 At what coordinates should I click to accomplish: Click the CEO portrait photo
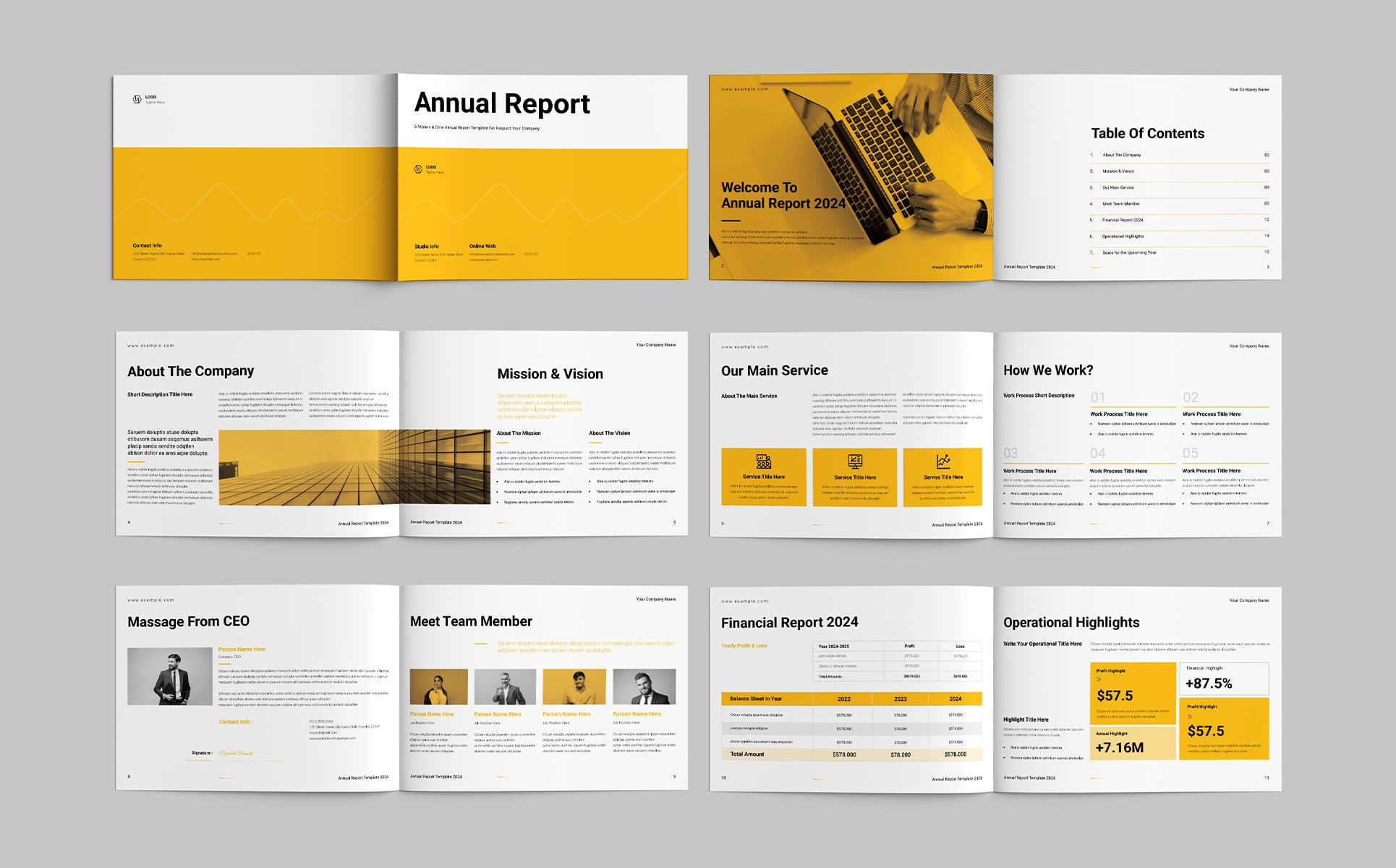(170, 676)
